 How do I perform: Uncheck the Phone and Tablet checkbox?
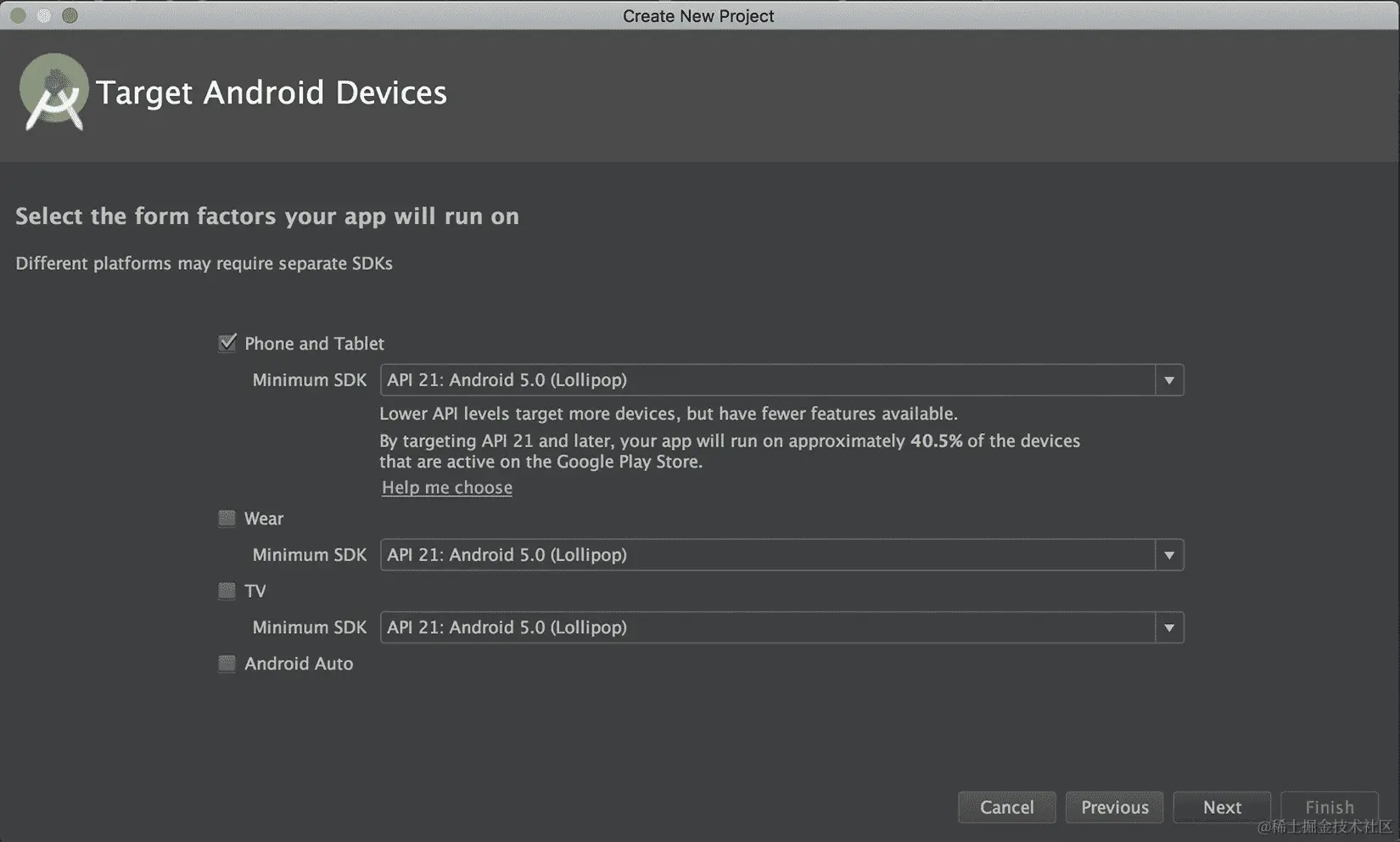227,343
